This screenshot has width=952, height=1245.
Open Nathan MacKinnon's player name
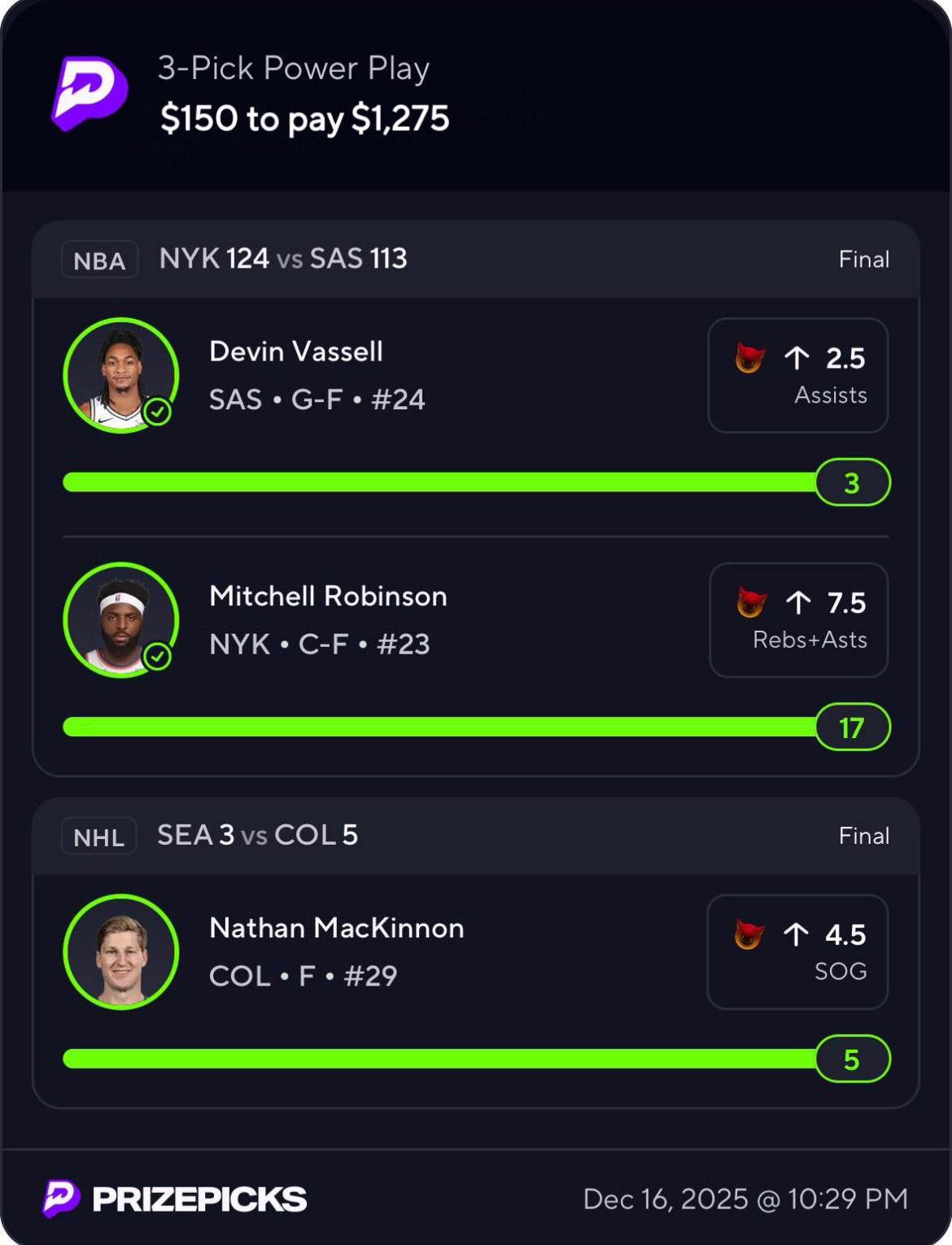point(337,928)
